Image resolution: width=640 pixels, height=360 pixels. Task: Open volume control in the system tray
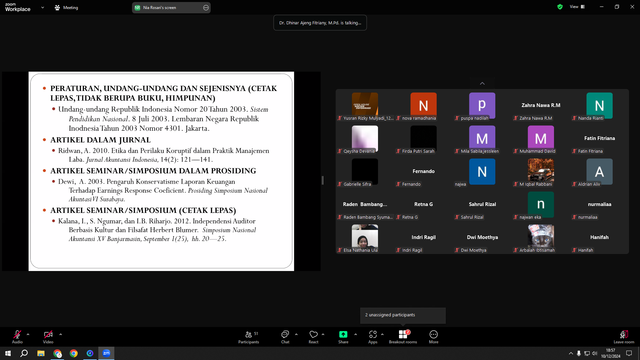pyautogui.click(x=595, y=353)
